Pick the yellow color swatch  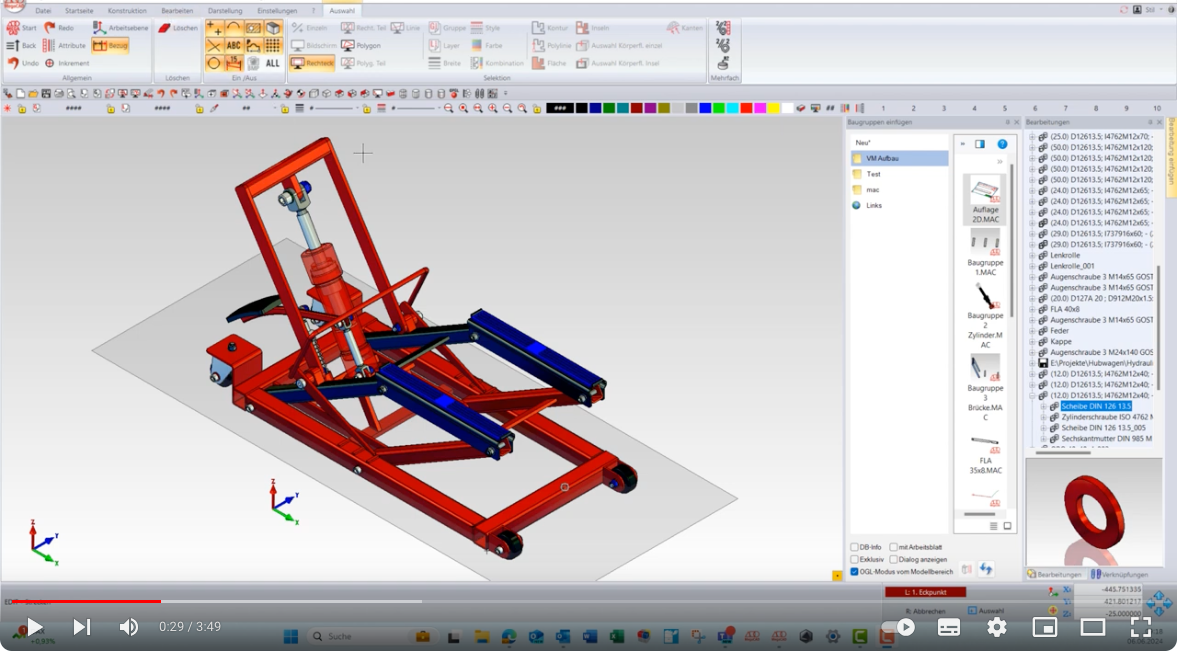773,109
